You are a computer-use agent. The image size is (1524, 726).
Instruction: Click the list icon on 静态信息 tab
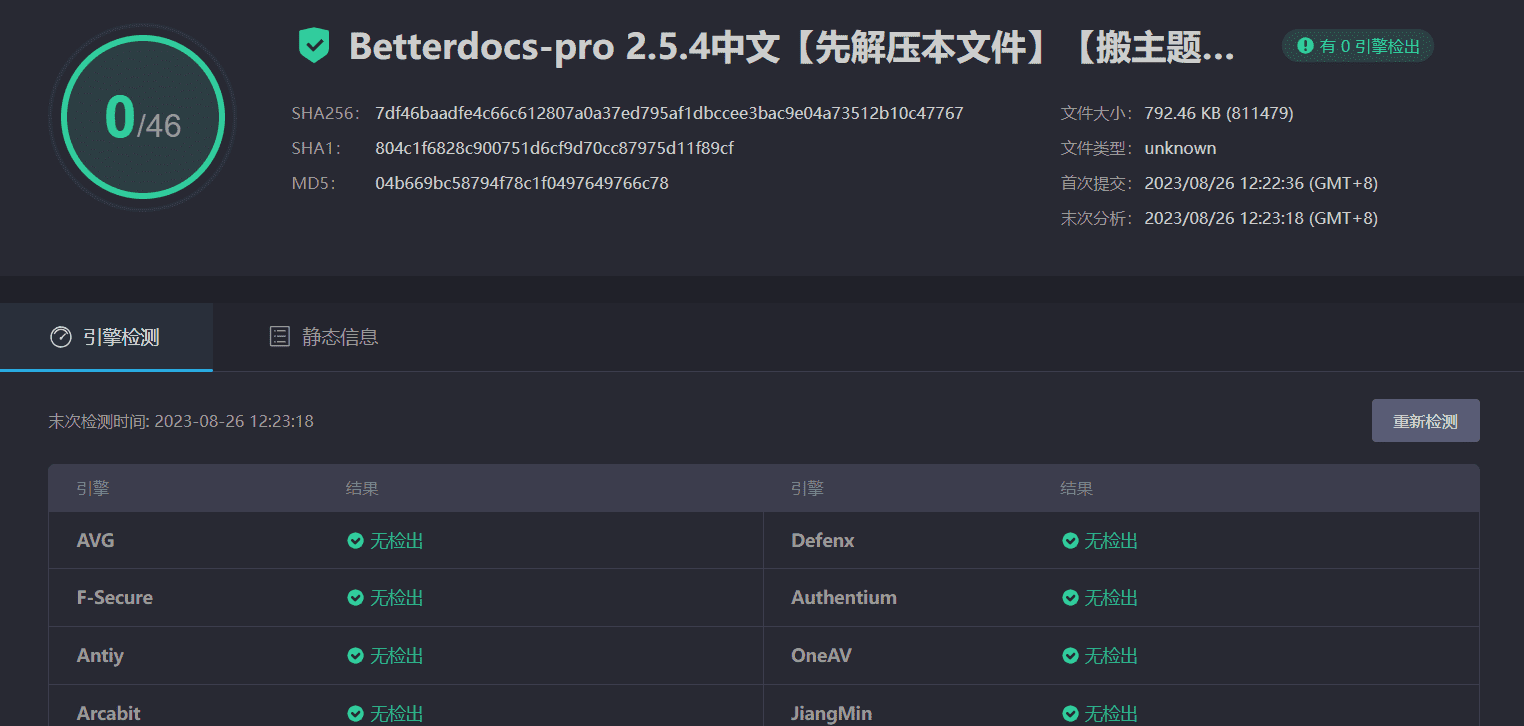tap(280, 337)
